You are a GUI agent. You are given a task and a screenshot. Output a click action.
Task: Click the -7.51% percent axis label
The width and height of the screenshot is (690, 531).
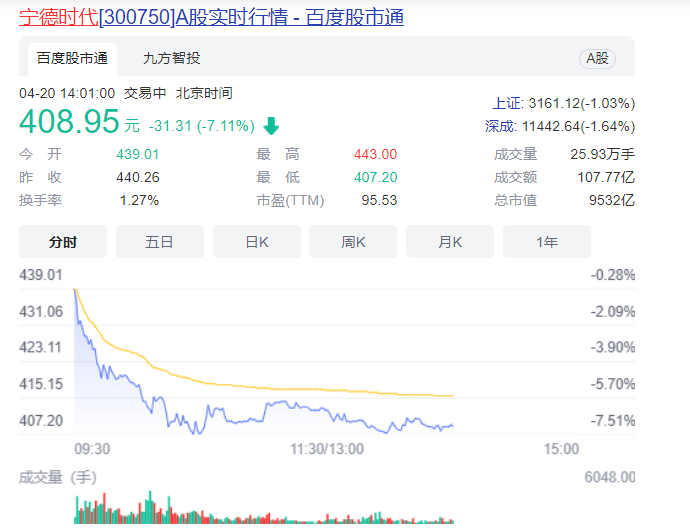click(x=613, y=421)
